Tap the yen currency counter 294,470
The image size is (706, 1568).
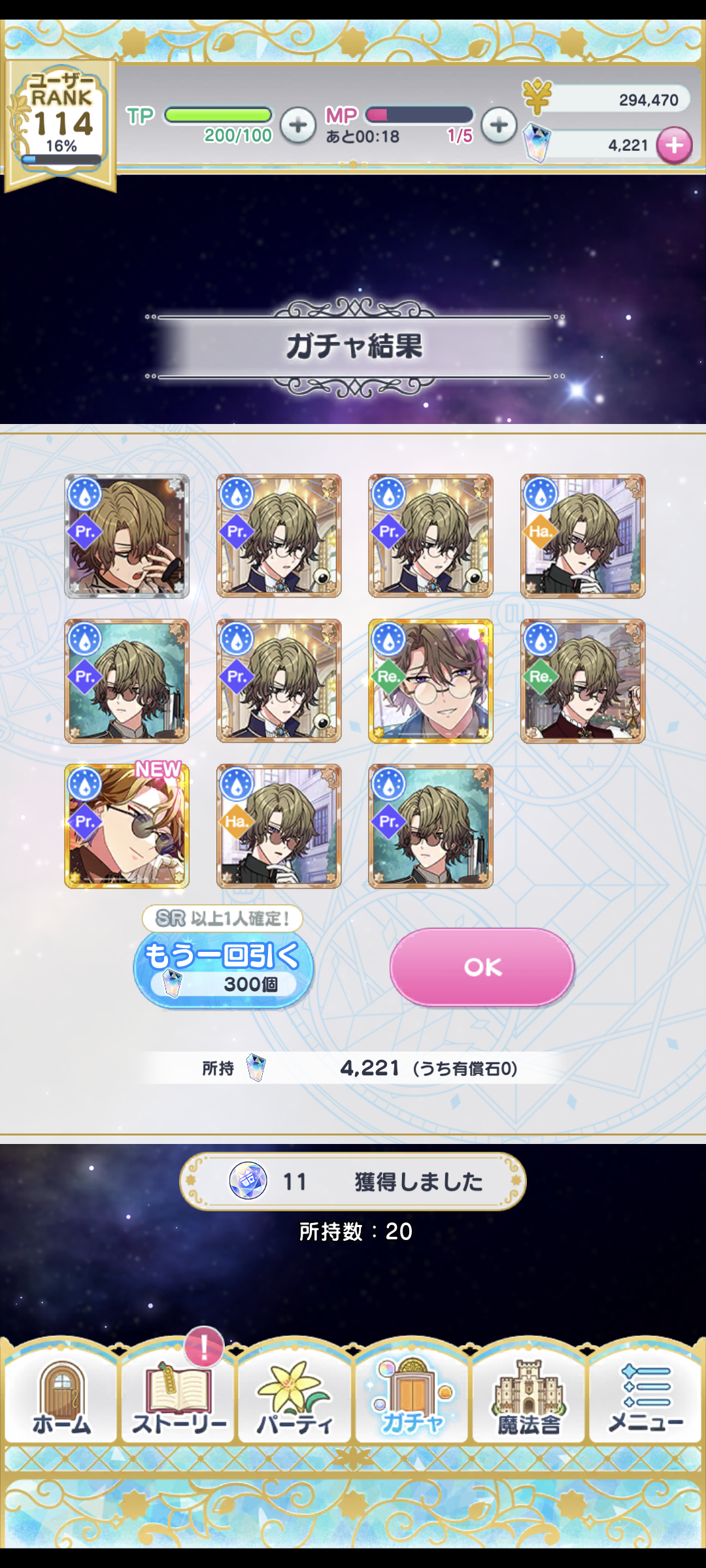coord(608,99)
